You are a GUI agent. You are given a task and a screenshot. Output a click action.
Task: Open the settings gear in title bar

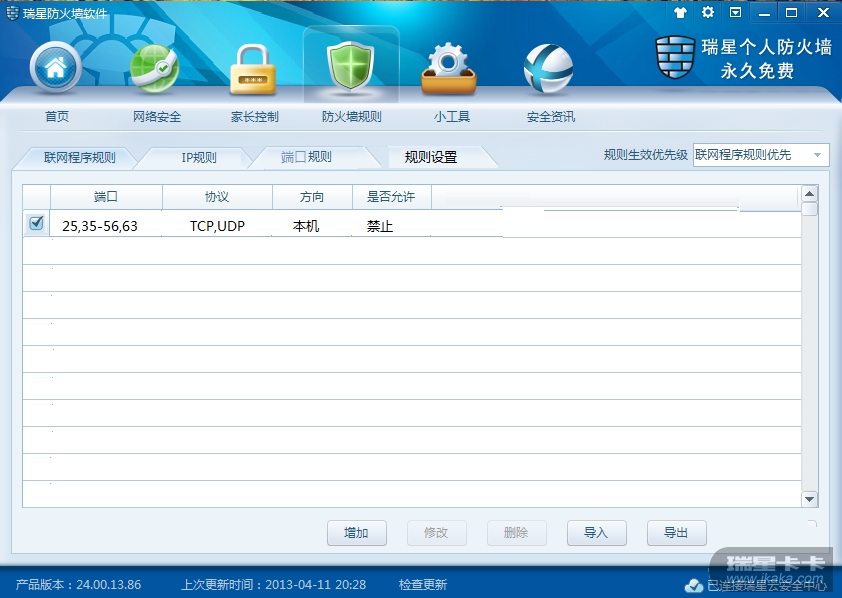pyautogui.click(x=708, y=12)
